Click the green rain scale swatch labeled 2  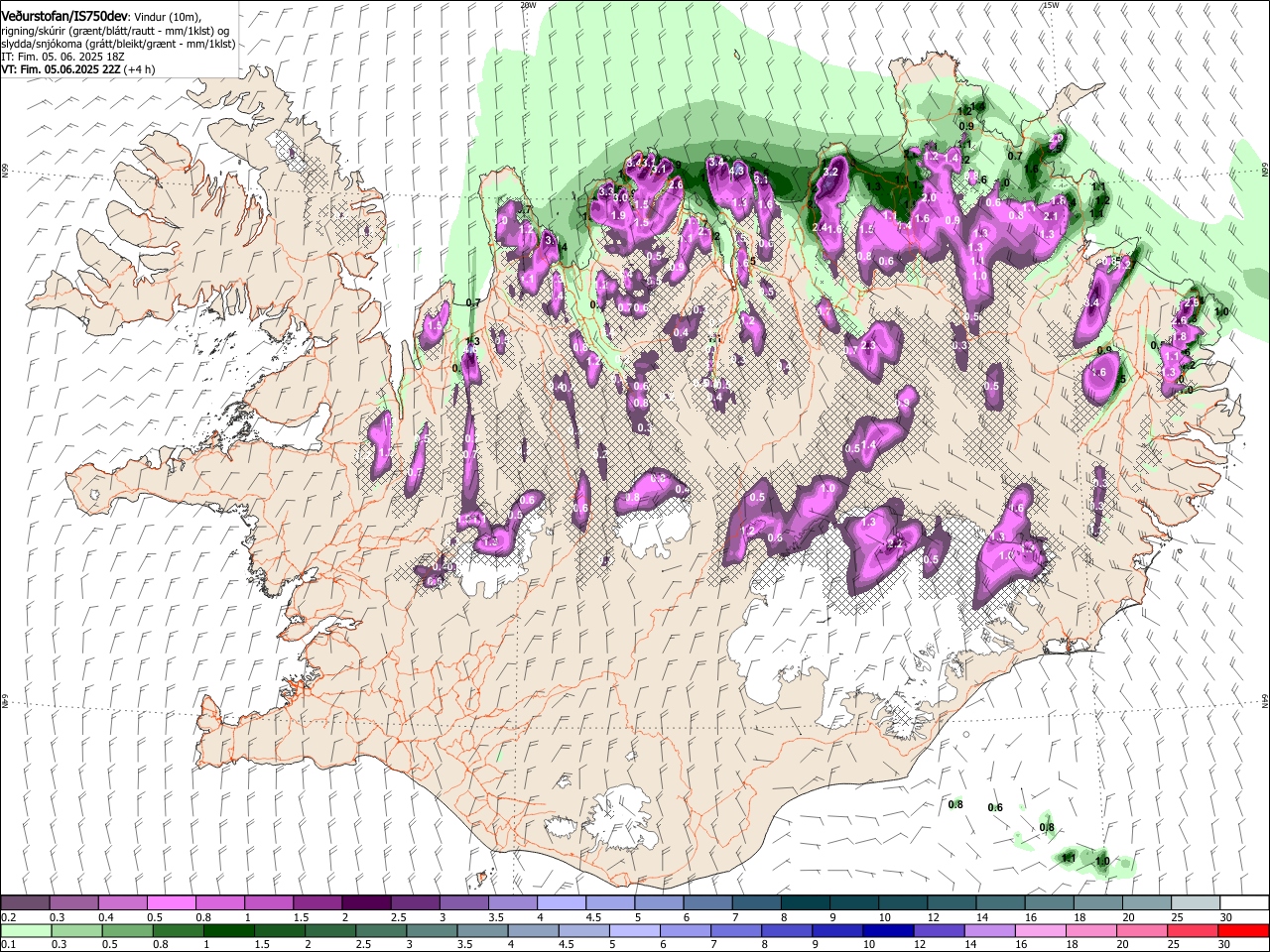[330, 930]
